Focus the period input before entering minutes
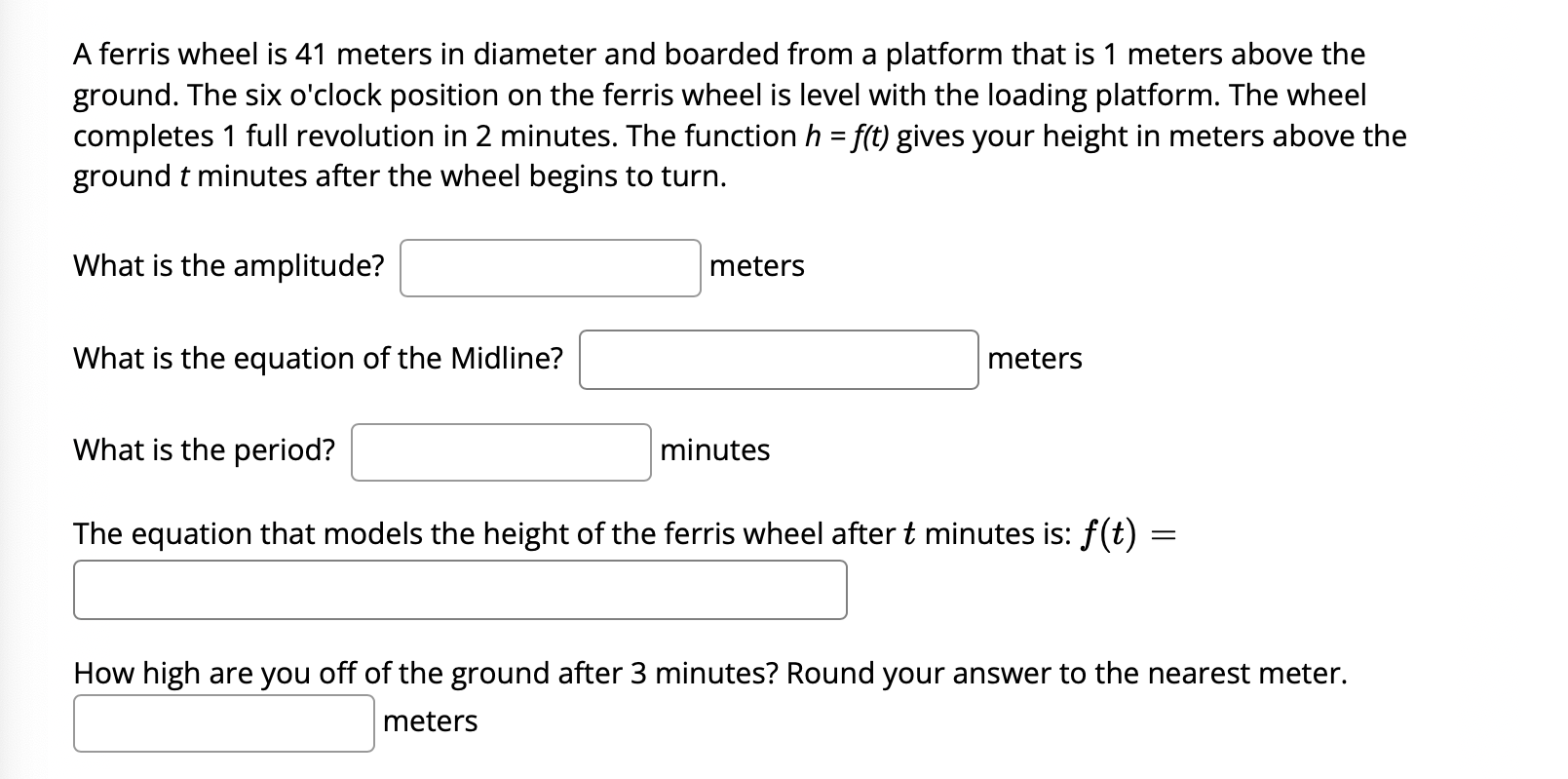Screen dimensions: 1568x779 [499, 452]
